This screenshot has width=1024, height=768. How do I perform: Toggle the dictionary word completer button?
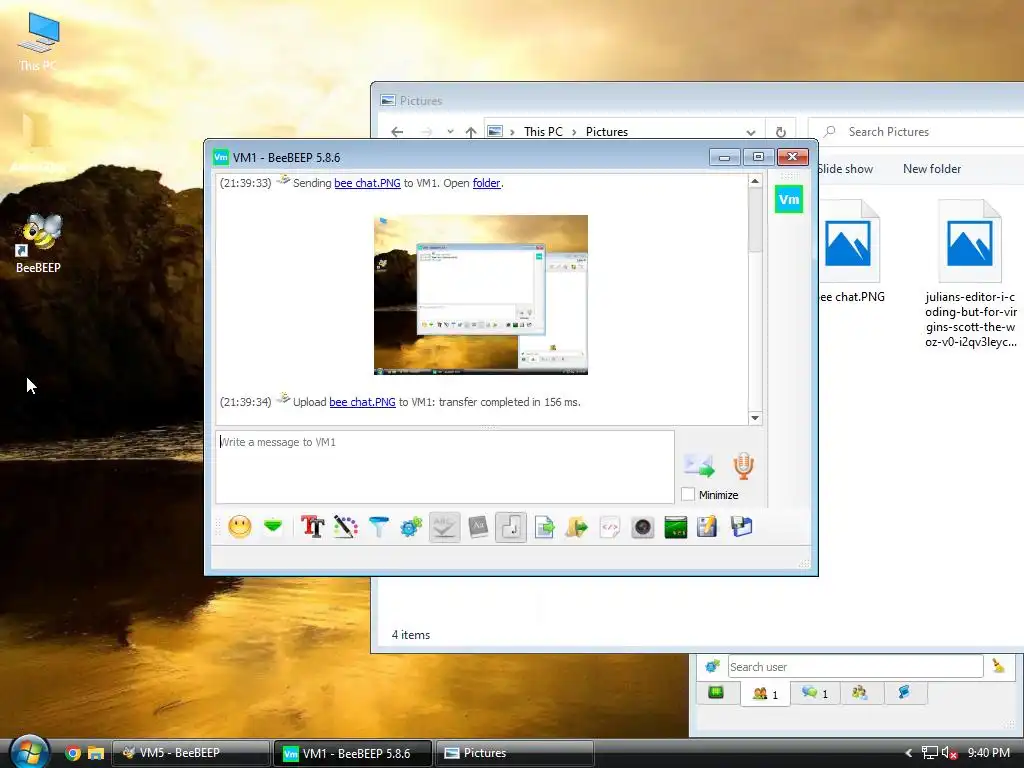[478, 526]
